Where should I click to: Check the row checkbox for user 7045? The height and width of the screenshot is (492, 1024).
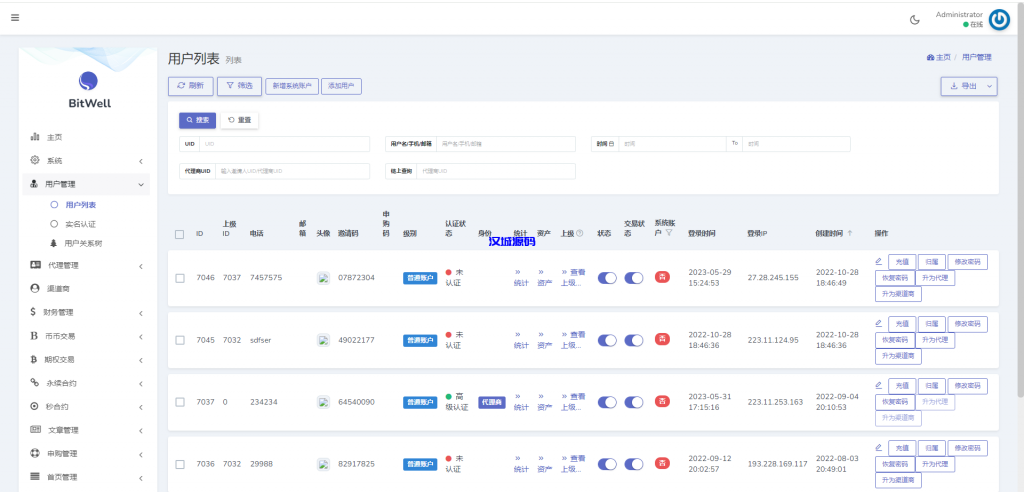pyautogui.click(x=179, y=340)
